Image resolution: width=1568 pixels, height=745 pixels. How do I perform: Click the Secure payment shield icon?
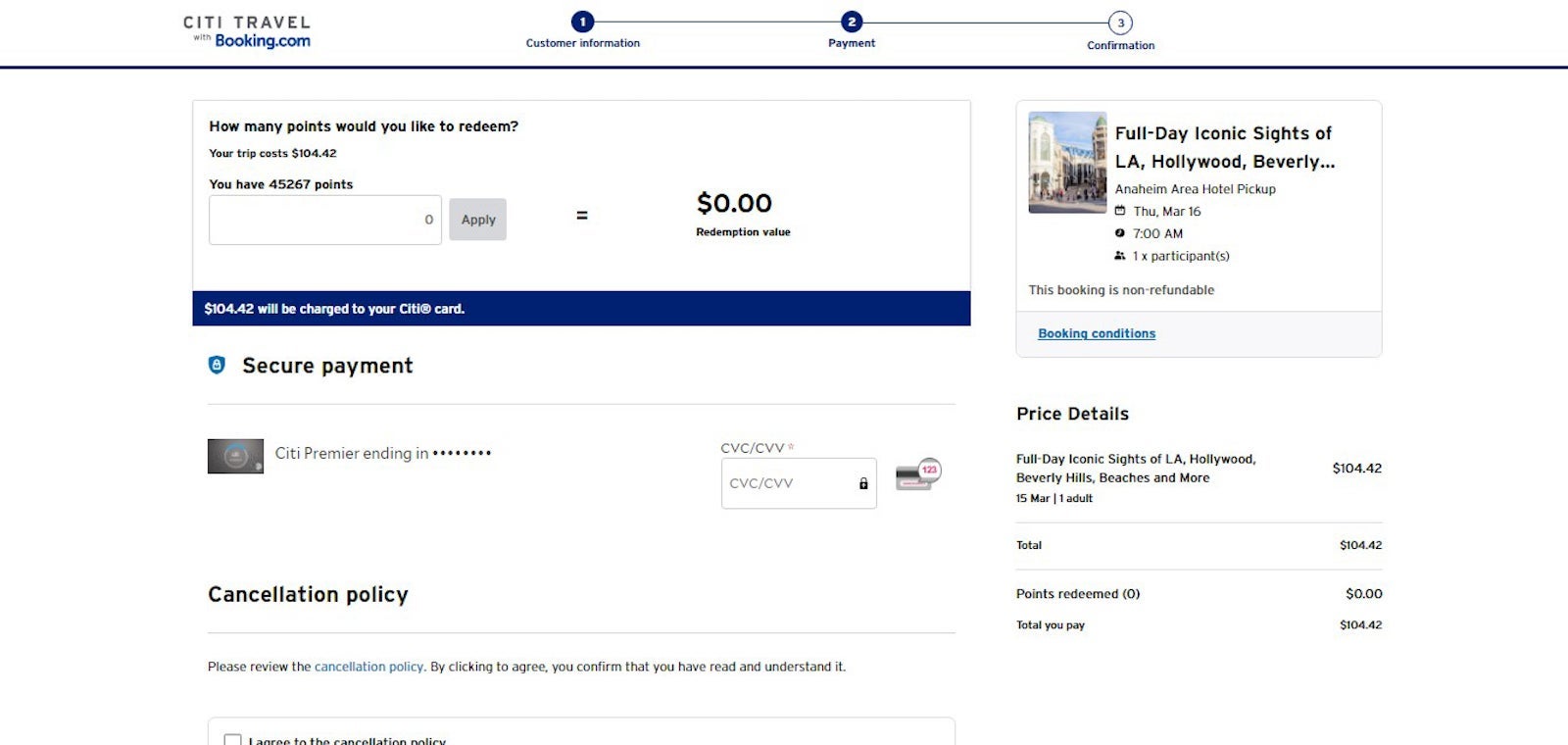[216, 366]
